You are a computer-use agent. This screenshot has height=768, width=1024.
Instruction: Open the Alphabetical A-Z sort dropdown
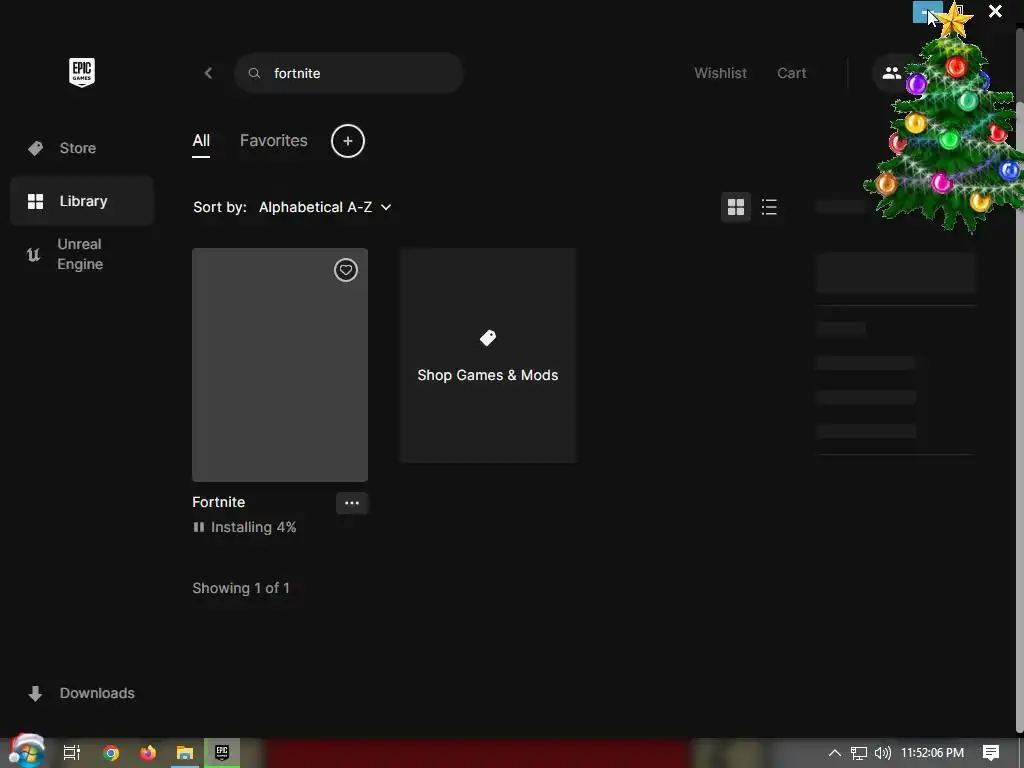point(325,207)
